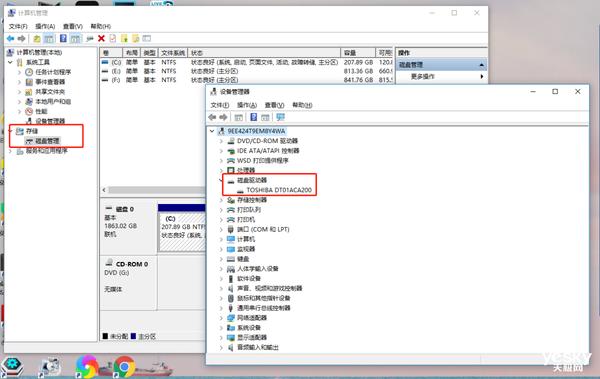The width and height of the screenshot is (600, 379).
Task: Collapse the 9EE424T9EM8Y4WA computer root node
Action: 212,131
